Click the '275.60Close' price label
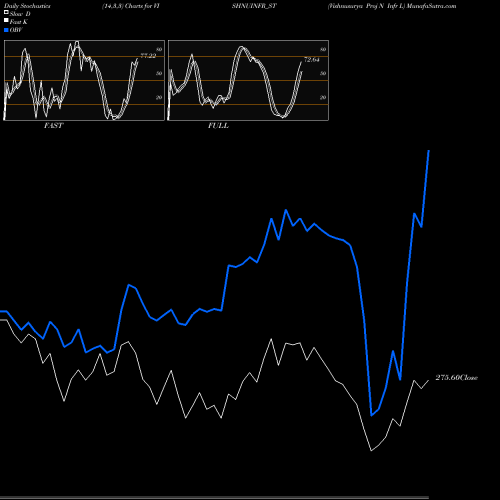The width and height of the screenshot is (500, 500). 457,378
